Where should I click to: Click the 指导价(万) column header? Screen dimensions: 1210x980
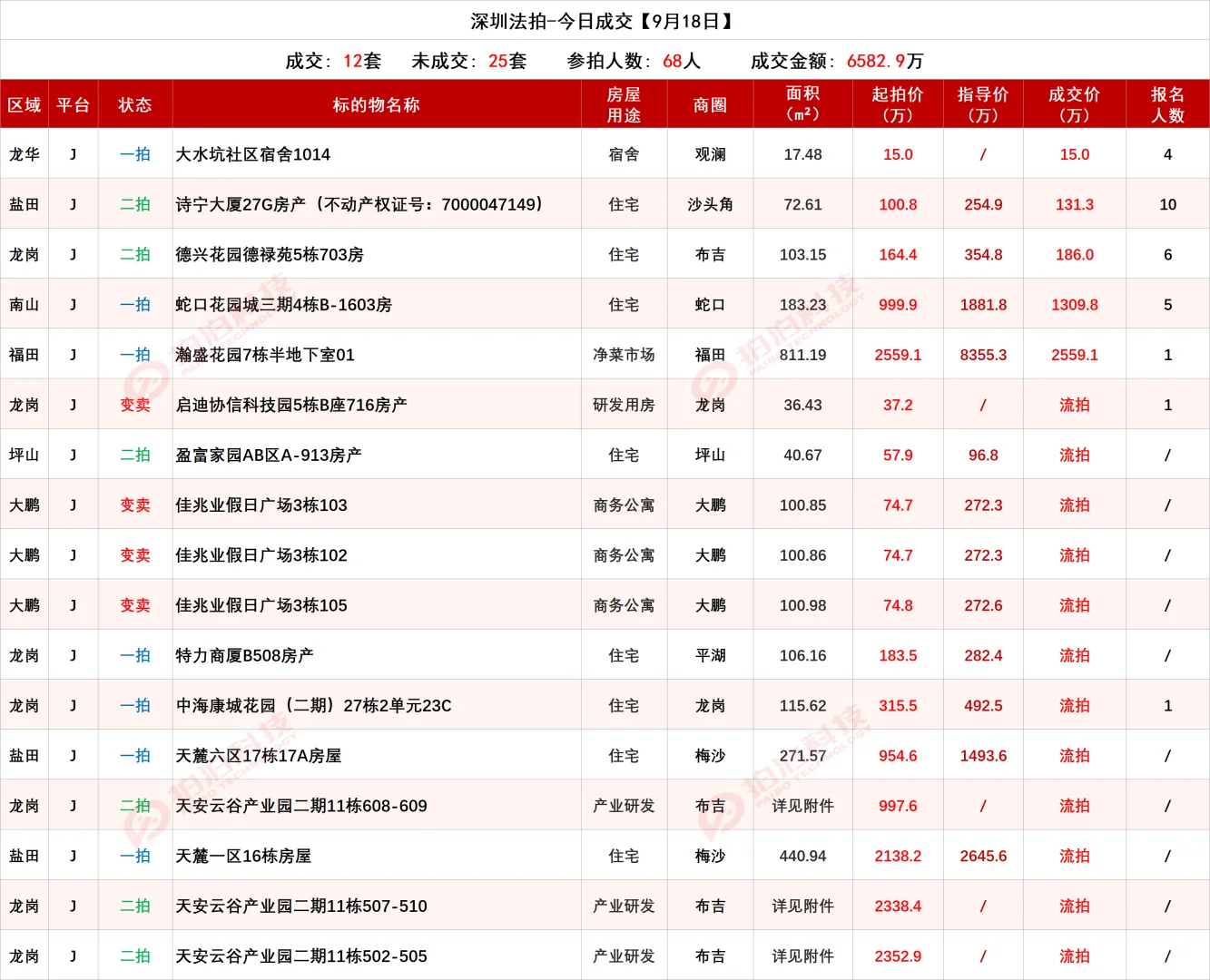[983, 105]
